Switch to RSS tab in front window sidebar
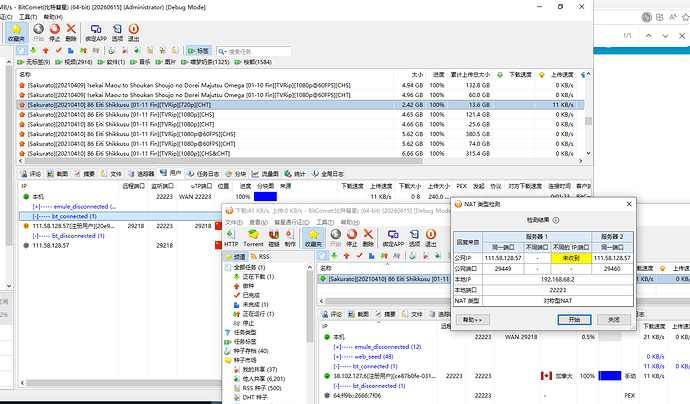The image size is (690, 404). click(260, 257)
